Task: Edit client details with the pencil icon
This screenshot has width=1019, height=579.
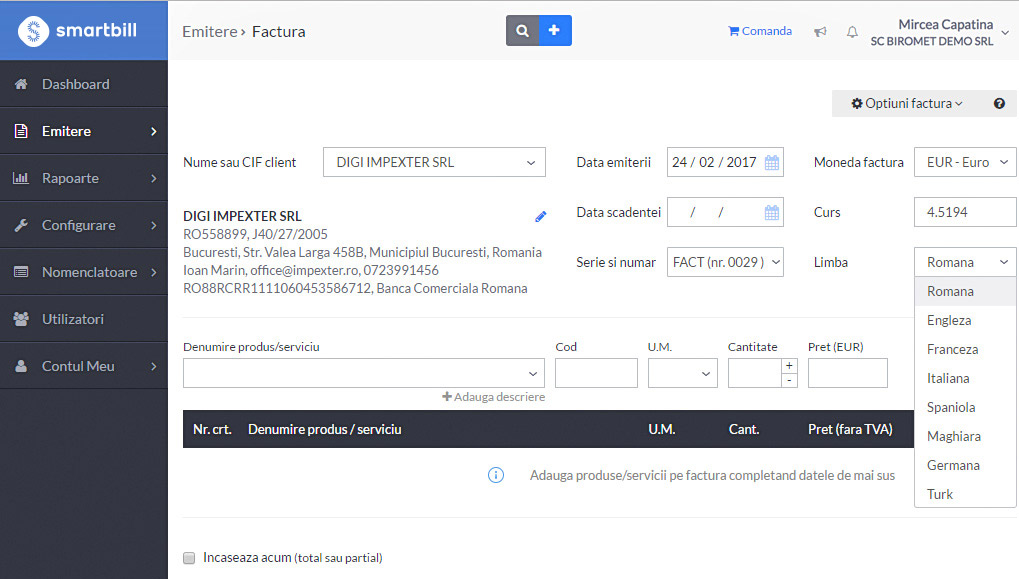Action: pos(540,216)
